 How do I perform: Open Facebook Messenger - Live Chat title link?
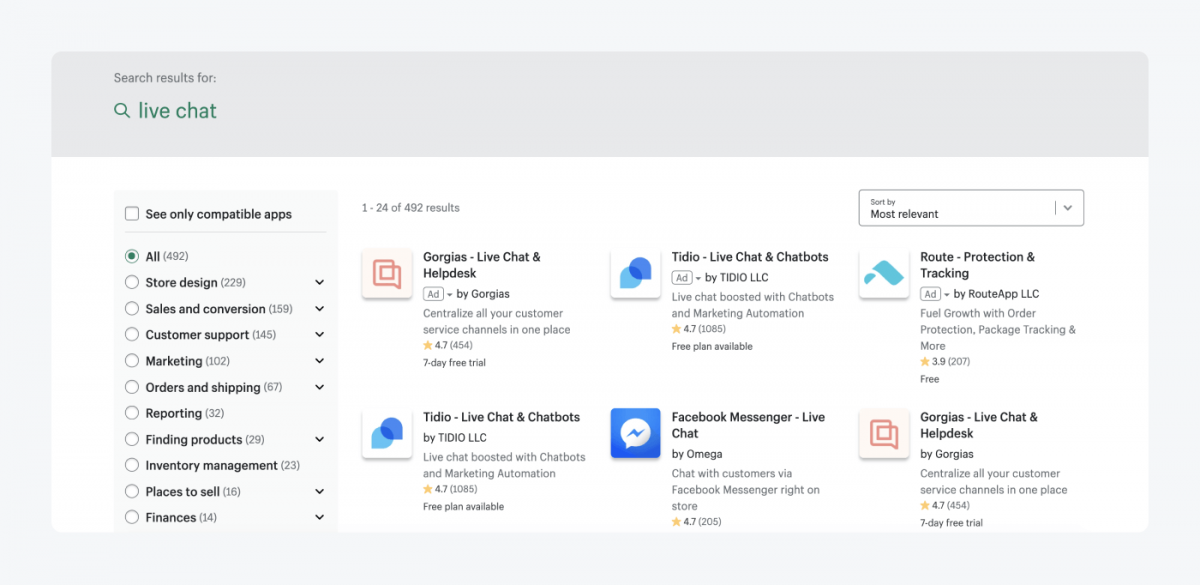click(748, 425)
